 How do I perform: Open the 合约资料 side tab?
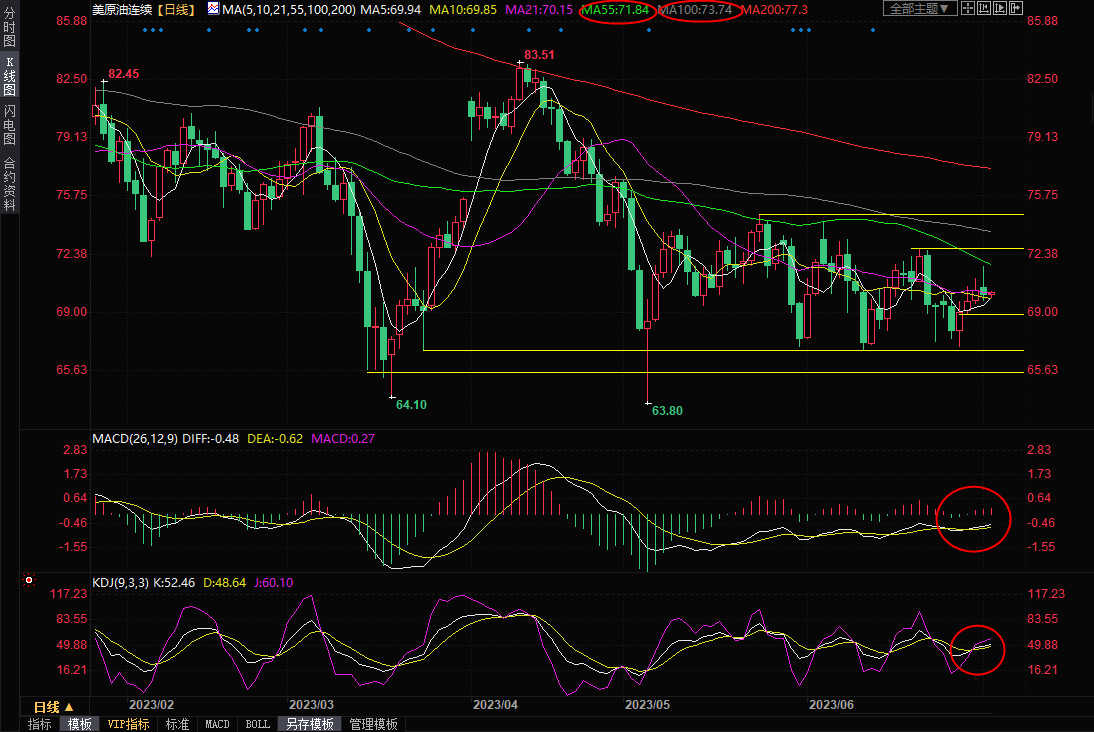9,184
